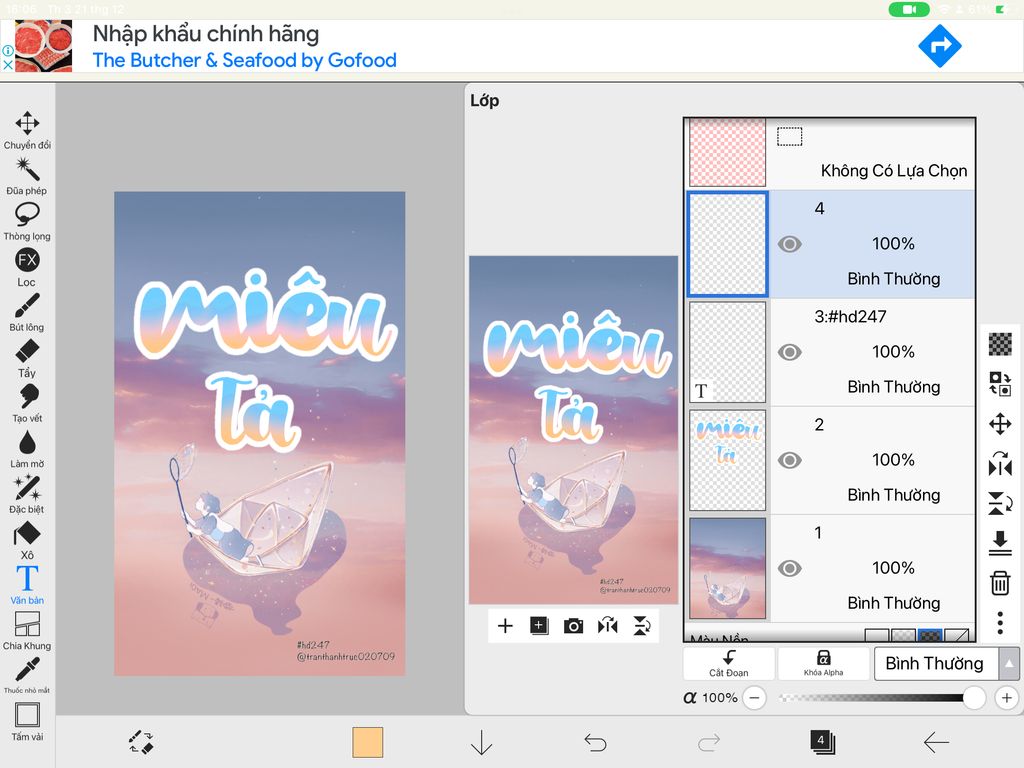
Task: Add a new layer with plus icon
Action: (x=505, y=626)
